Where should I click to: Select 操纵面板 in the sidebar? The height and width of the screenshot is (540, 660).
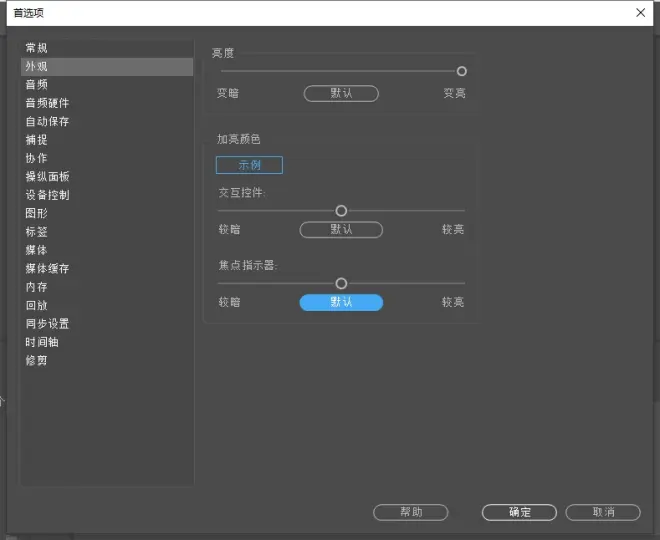point(47,177)
